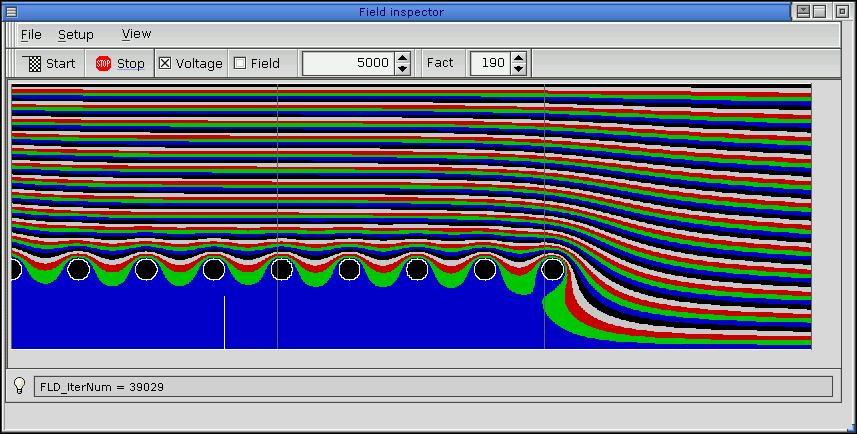Click the toolbar drag handle beside Start
This screenshot has width=857, height=434.
[12, 63]
